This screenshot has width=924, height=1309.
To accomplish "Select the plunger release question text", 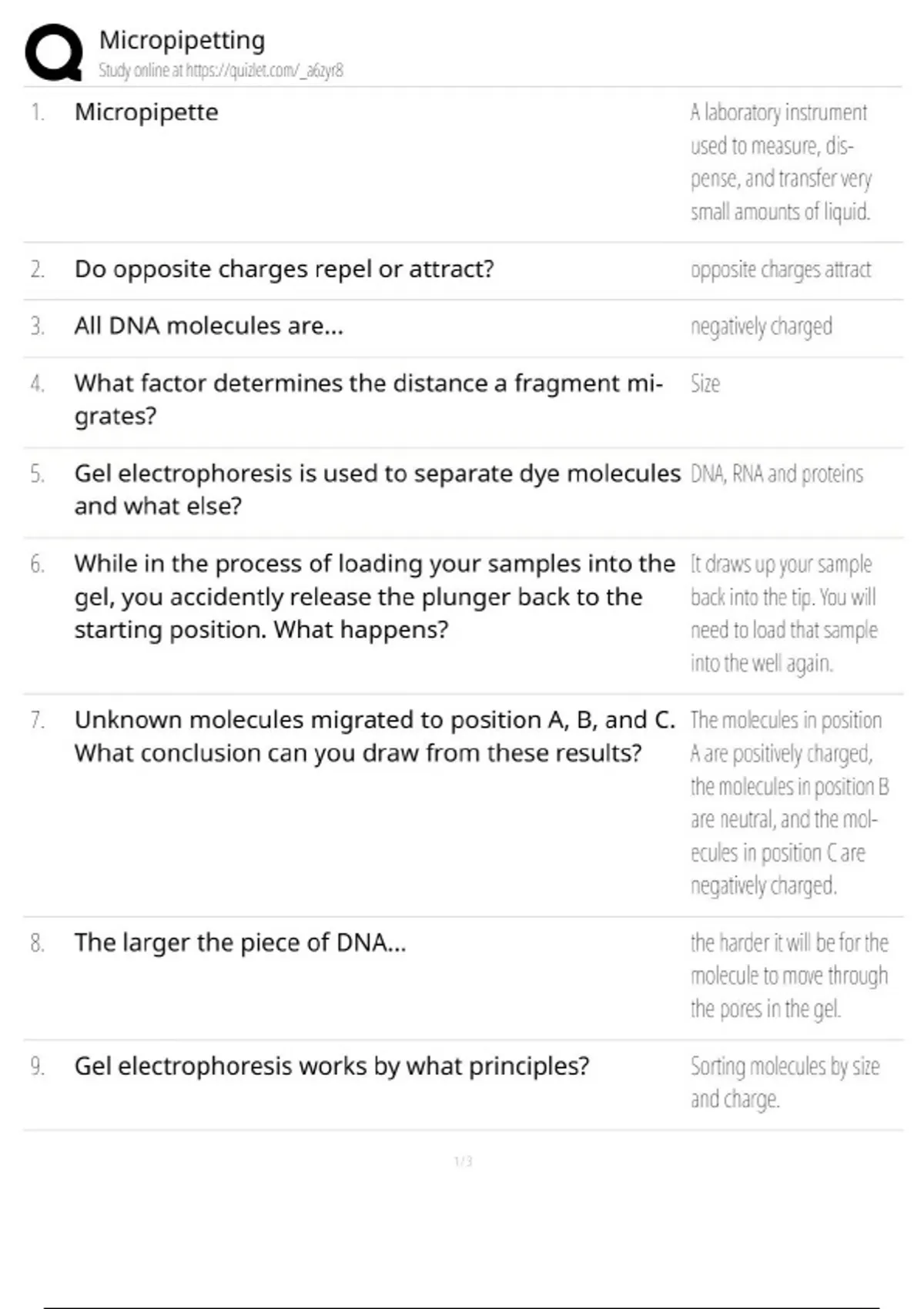I will click(x=374, y=597).
